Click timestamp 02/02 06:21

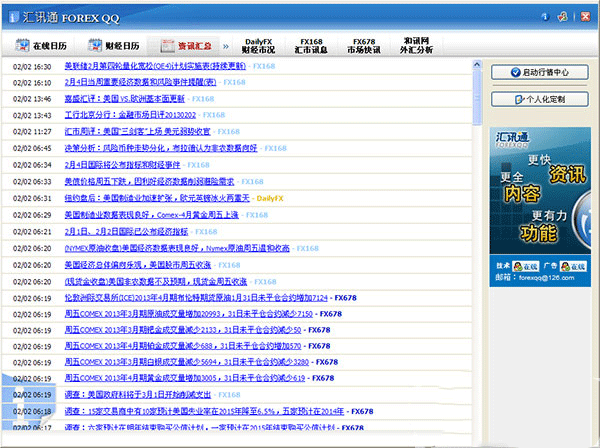32,231
